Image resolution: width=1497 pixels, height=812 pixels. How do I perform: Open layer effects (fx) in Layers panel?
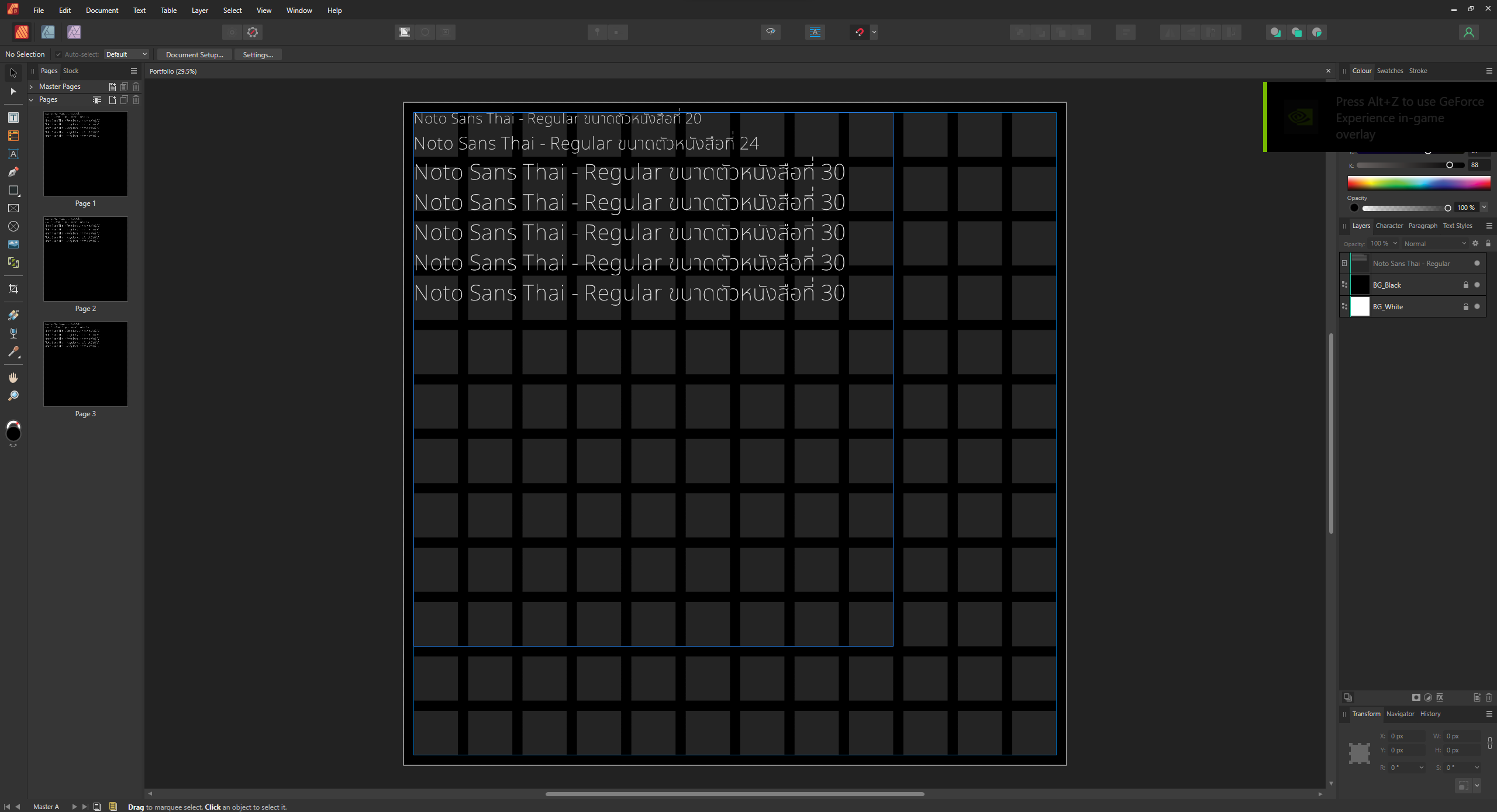tap(1440, 697)
